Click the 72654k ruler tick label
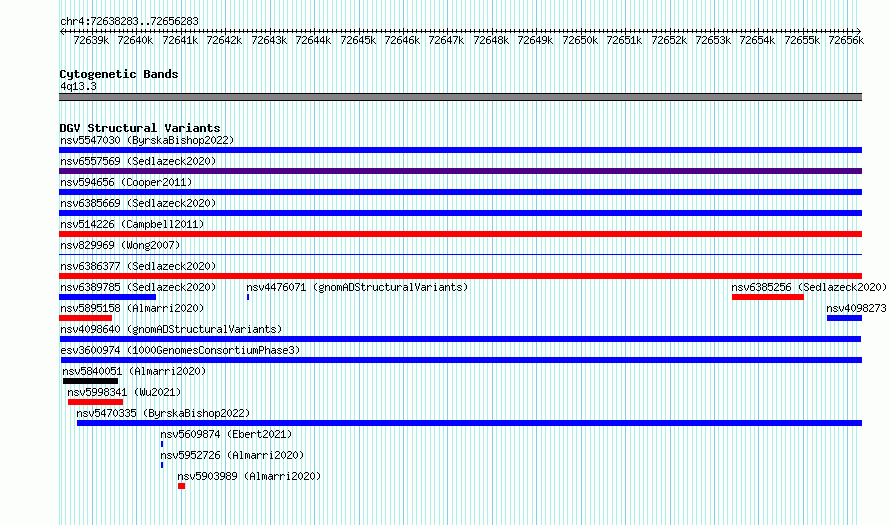 pos(758,40)
